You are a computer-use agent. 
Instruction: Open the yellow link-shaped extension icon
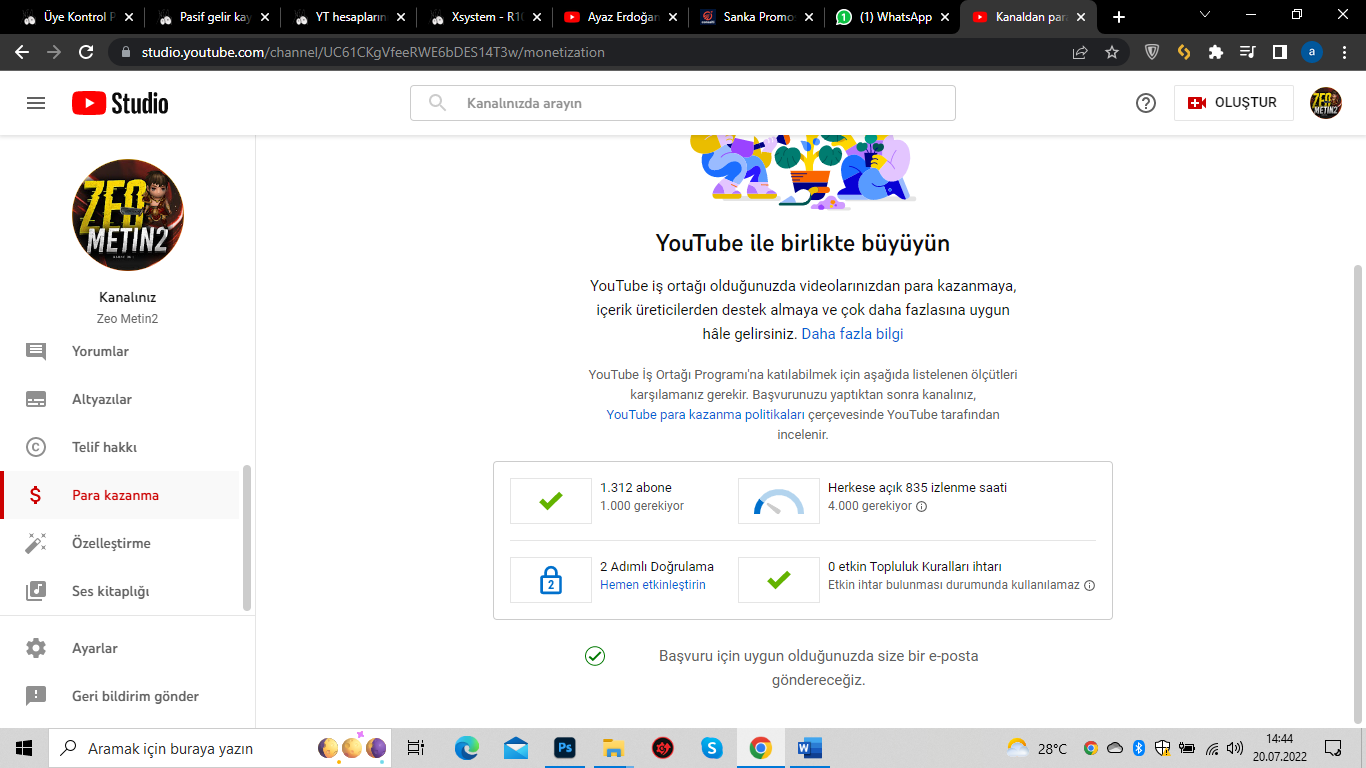[1184, 52]
